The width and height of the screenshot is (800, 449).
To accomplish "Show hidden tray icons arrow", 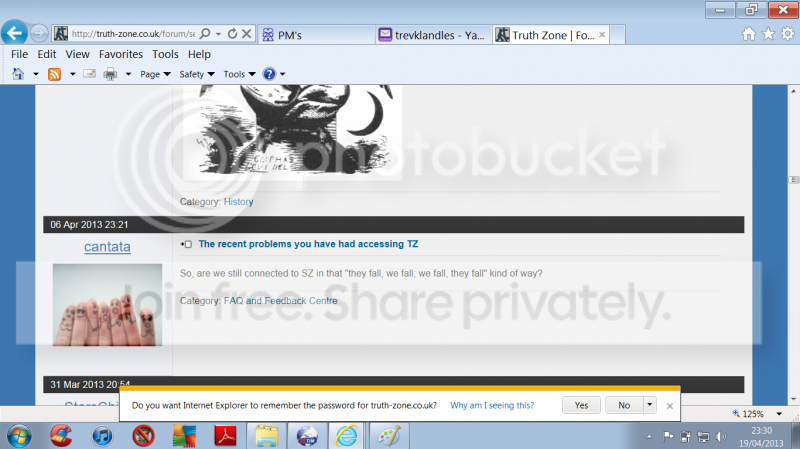I will click(649, 437).
